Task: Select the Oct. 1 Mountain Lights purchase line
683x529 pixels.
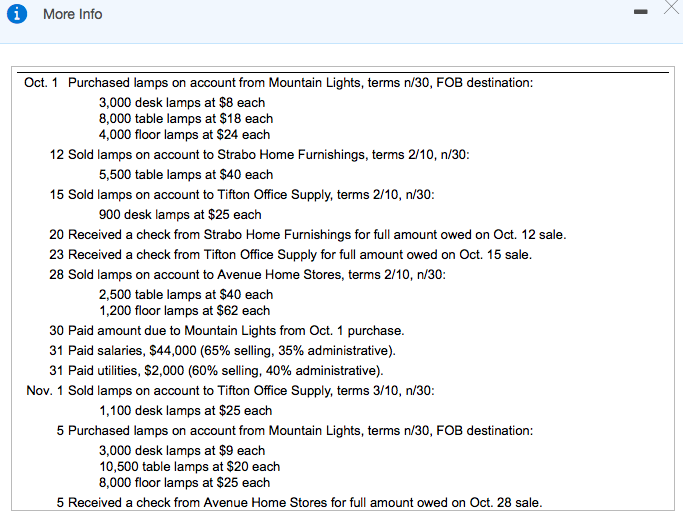Action: (x=279, y=82)
